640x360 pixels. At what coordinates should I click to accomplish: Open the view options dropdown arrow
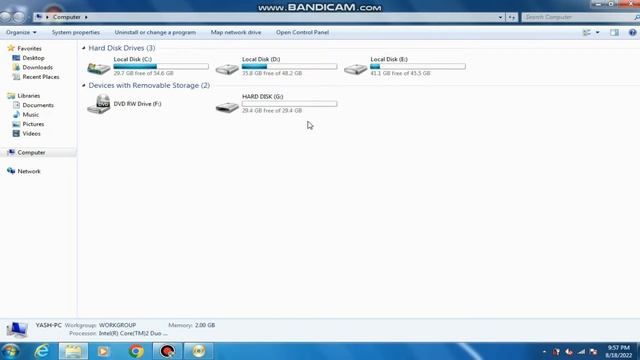[x=598, y=32]
